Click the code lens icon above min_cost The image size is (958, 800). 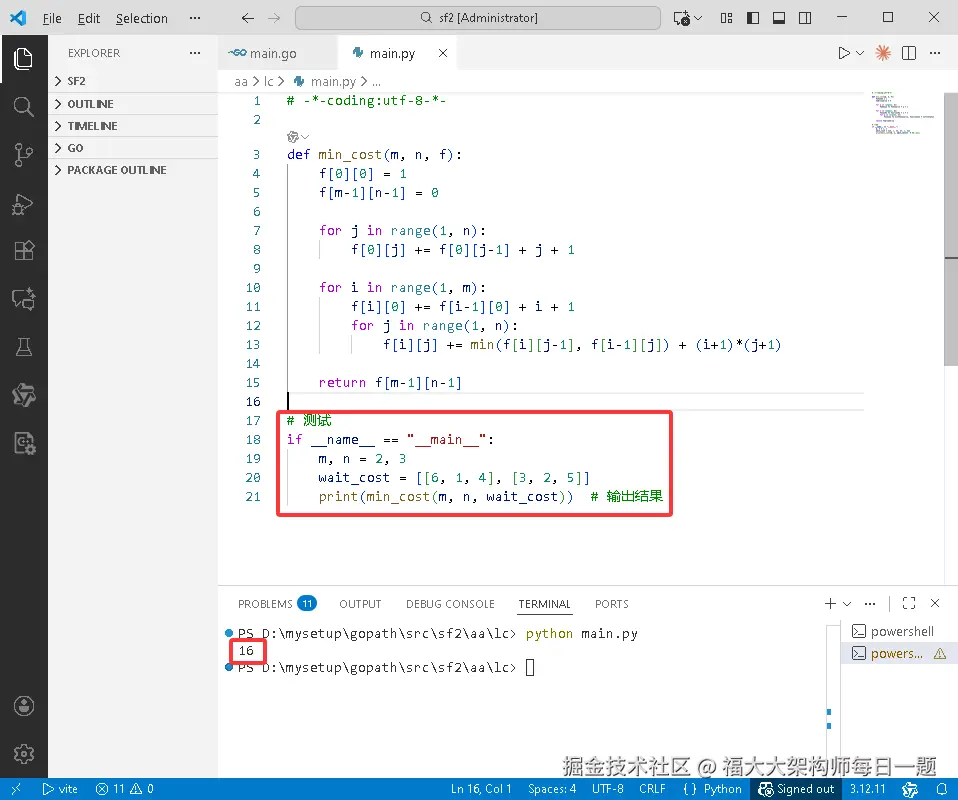(293, 137)
